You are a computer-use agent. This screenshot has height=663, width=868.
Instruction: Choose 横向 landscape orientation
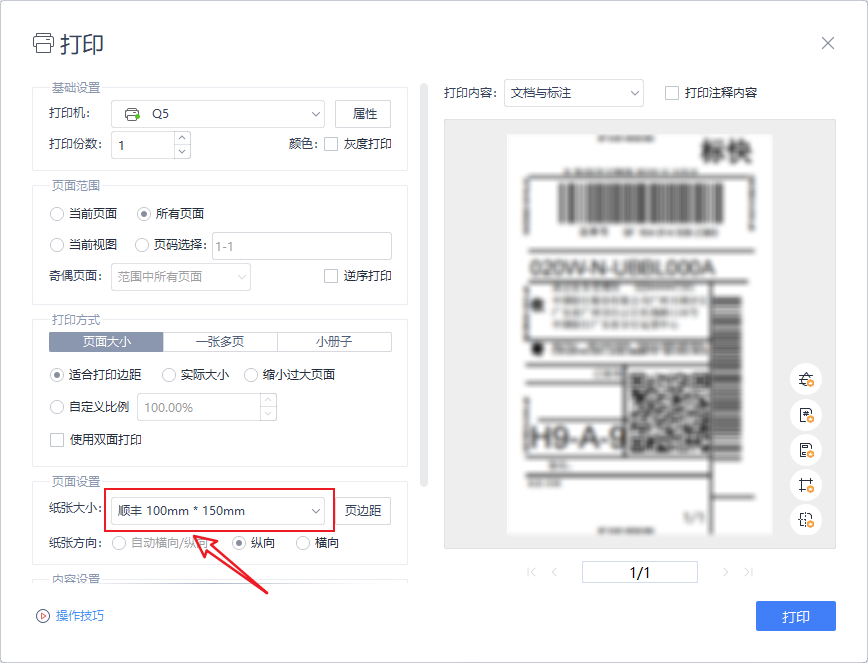301,543
